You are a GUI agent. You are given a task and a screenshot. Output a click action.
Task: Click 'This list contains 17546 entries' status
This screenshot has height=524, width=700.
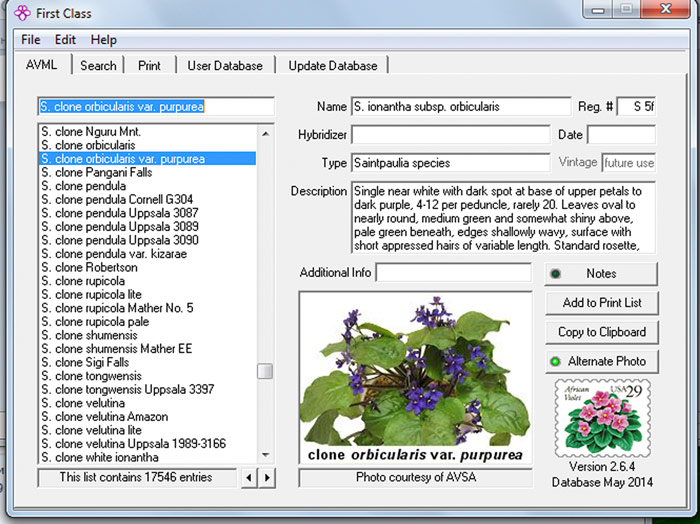click(x=137, y=477)
